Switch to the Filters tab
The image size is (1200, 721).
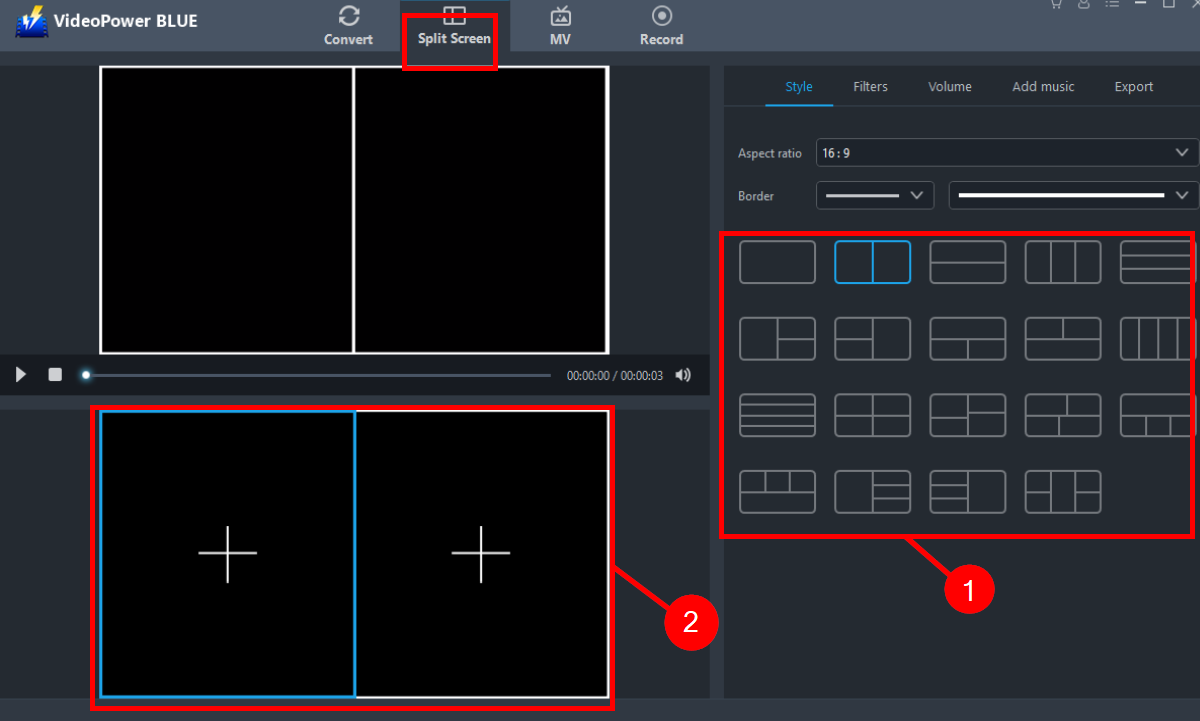point(870,86)
